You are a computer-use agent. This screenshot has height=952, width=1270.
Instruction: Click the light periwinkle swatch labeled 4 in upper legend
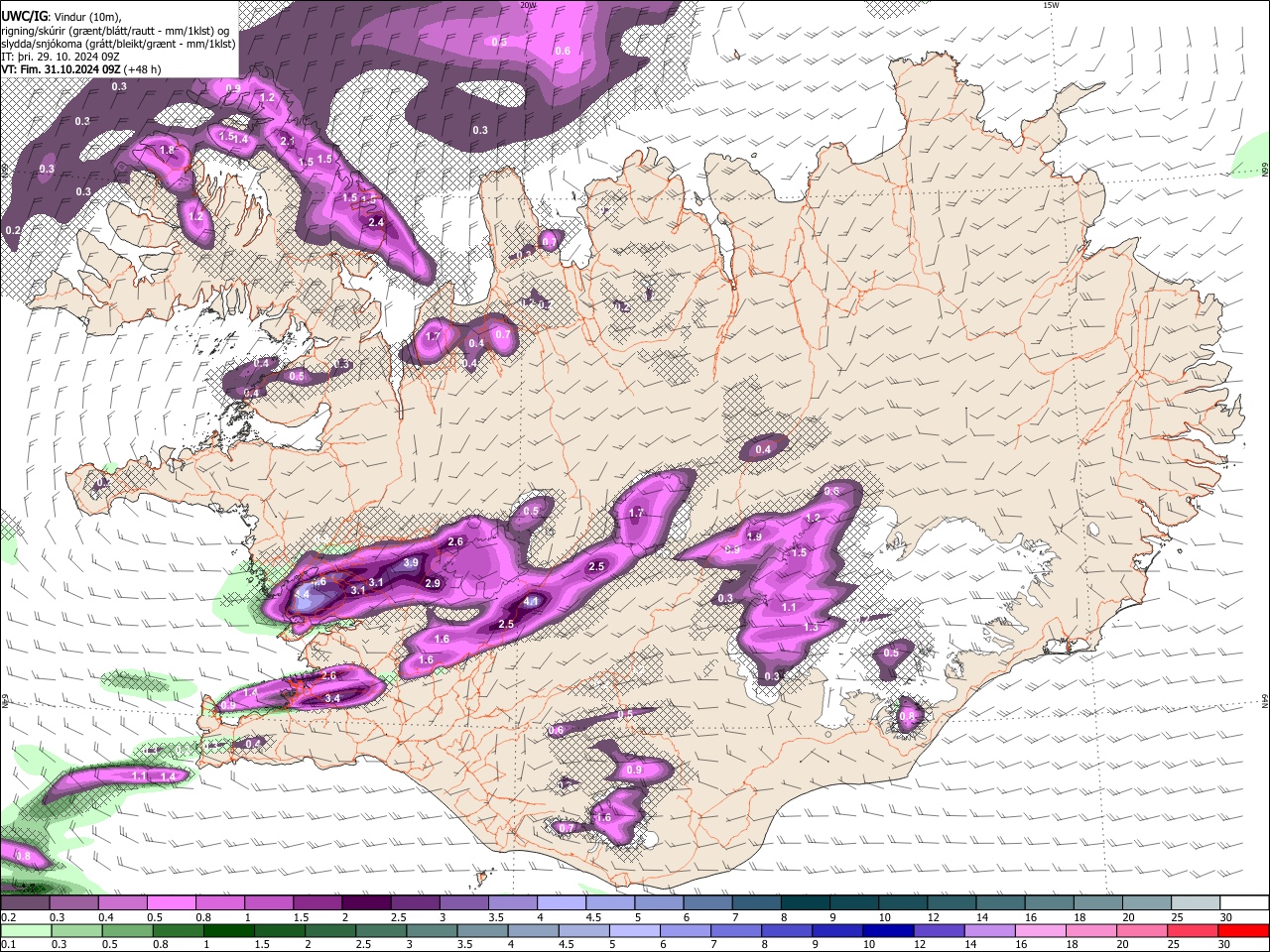pyautogui.click(x=561, y=902)
